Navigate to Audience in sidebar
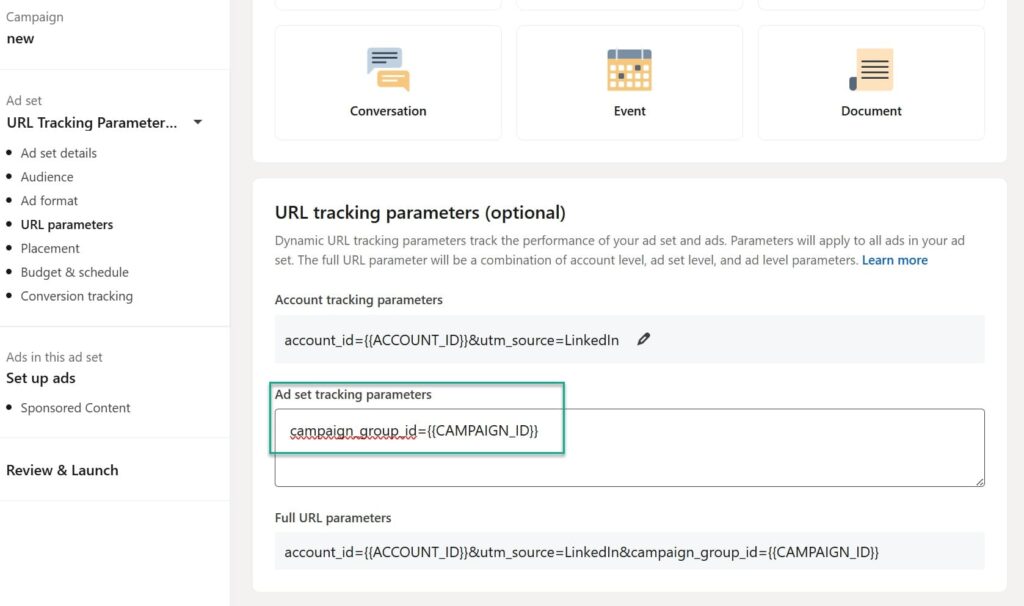This screenshot has width=1024, height=606. (47, 177)
